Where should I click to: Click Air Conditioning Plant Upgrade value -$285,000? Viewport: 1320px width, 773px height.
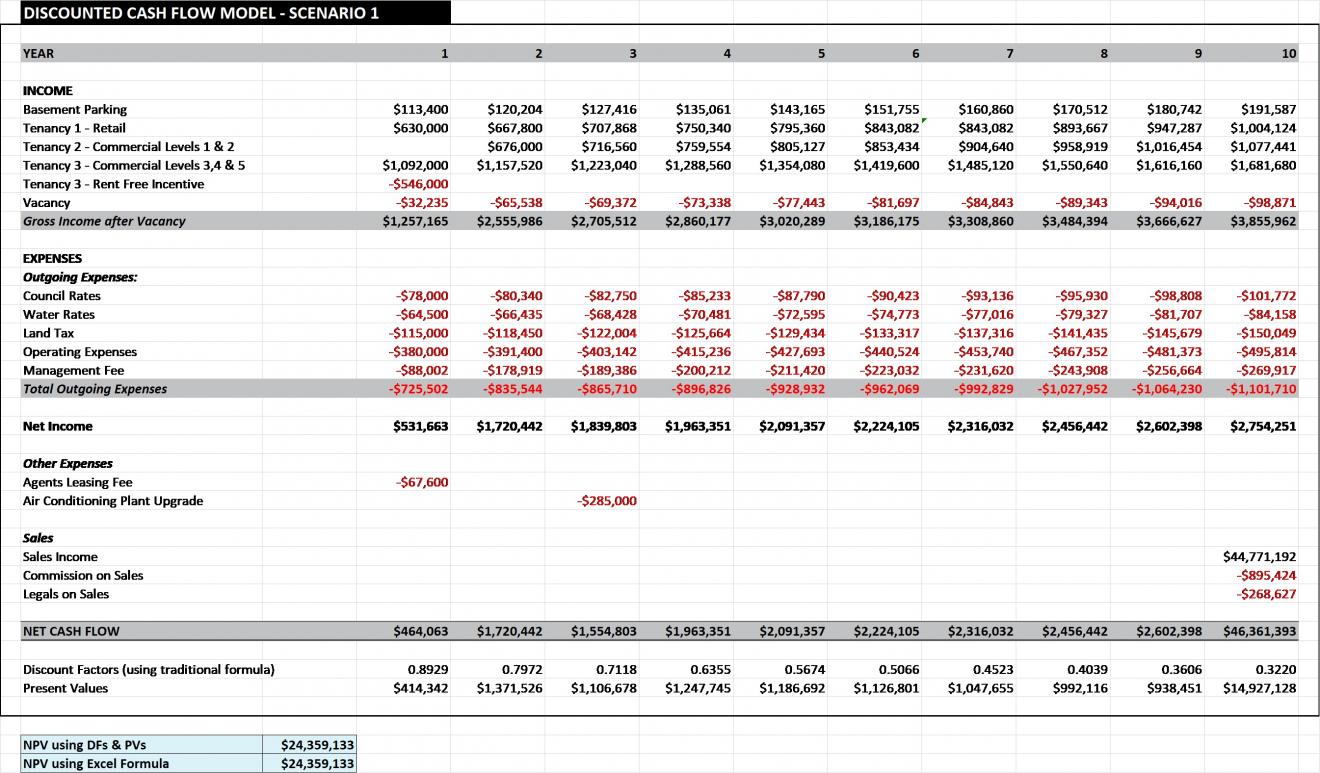(607, 501)
